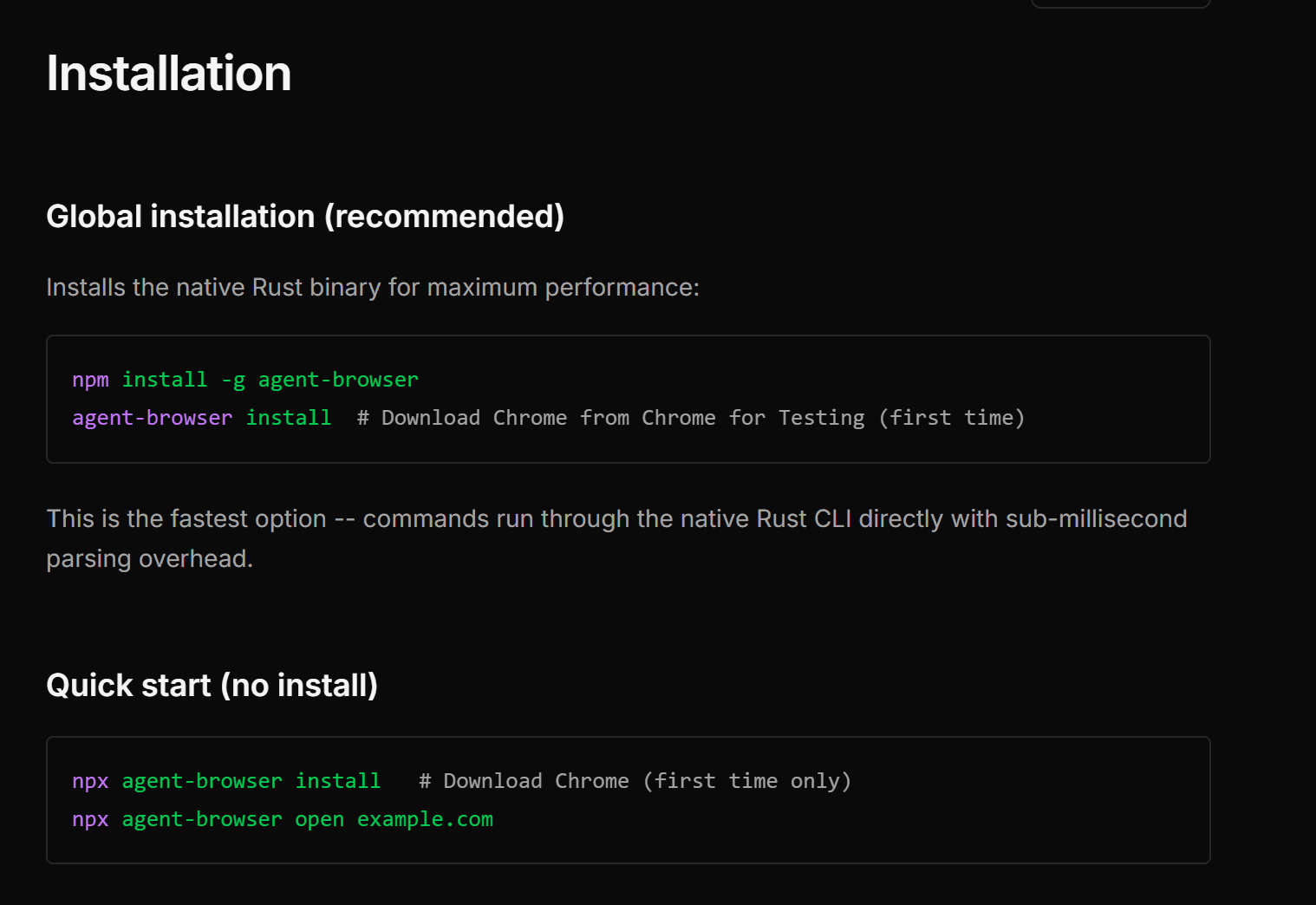
Task: Click the "Download Chrome (first time only)" comment
Action: point(635,781)
